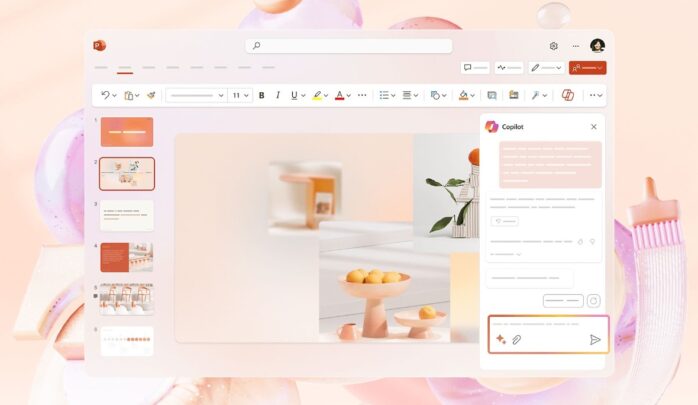Click the Comments button in the header
Image resolution: width=698 pixels, height=405 pixels.
475,68
